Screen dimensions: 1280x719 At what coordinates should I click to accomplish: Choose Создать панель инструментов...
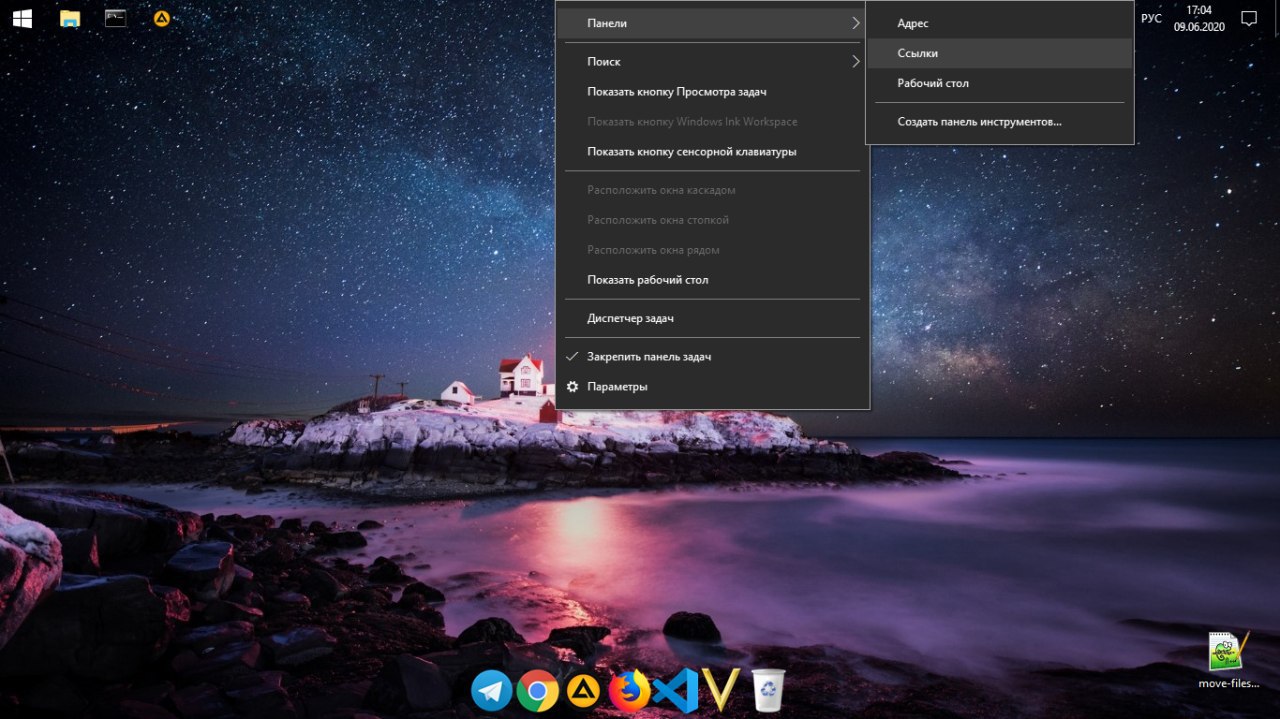click(x=999, y=122)
